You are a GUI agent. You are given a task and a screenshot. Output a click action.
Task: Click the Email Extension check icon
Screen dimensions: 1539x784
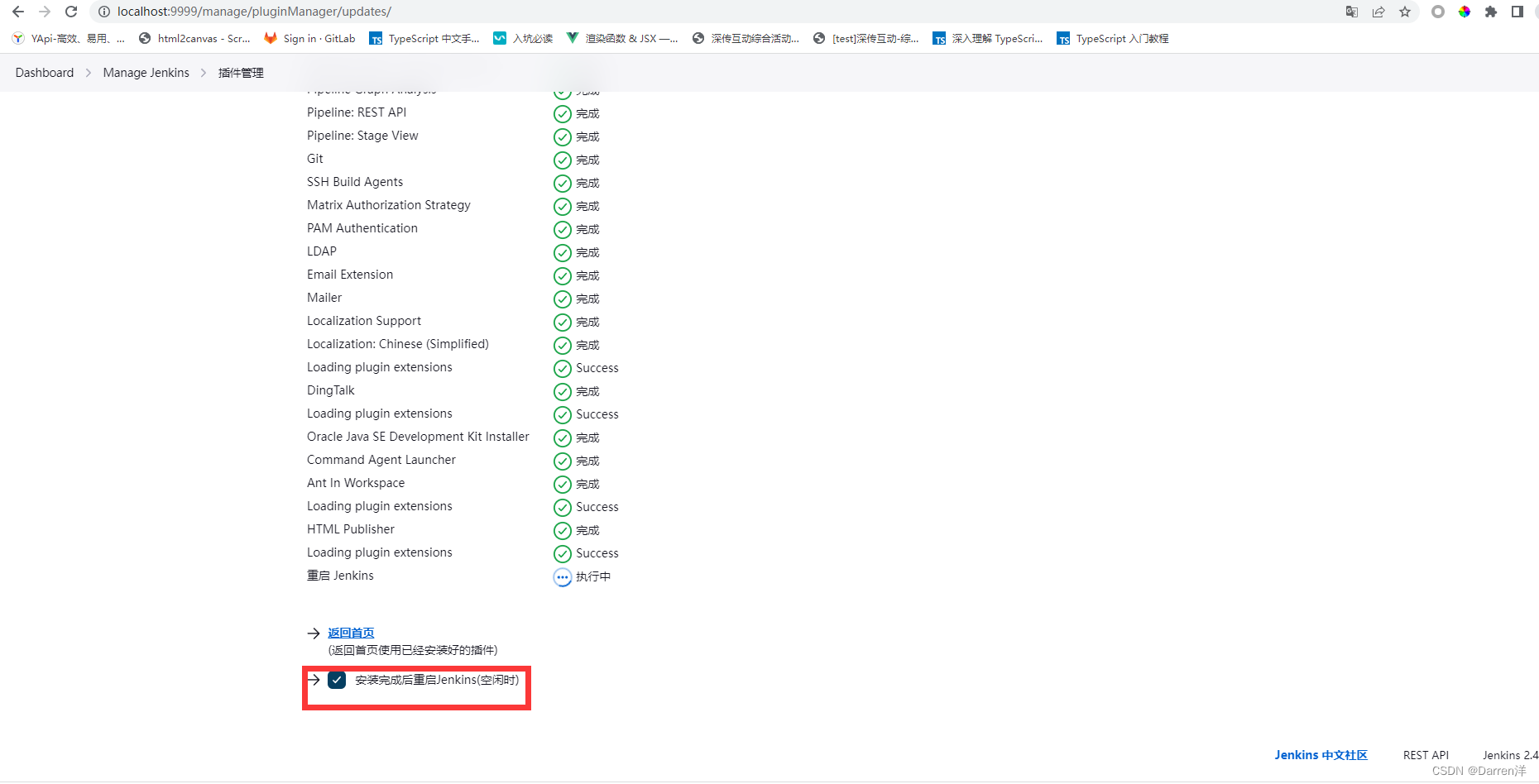tap(563, 275)
